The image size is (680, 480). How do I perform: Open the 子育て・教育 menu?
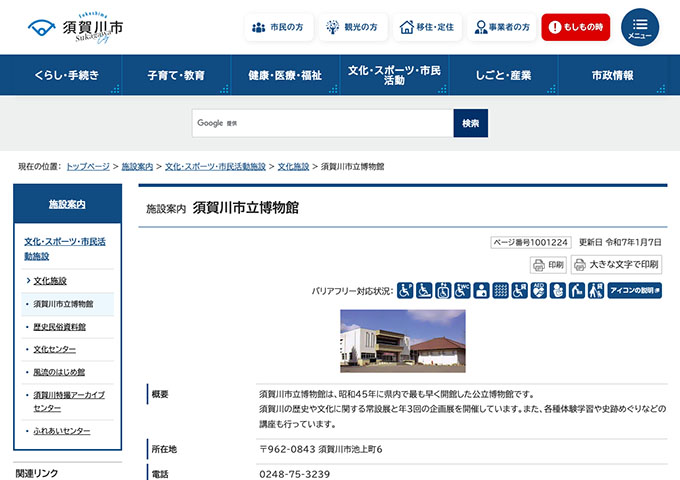[x=176, y=75]
